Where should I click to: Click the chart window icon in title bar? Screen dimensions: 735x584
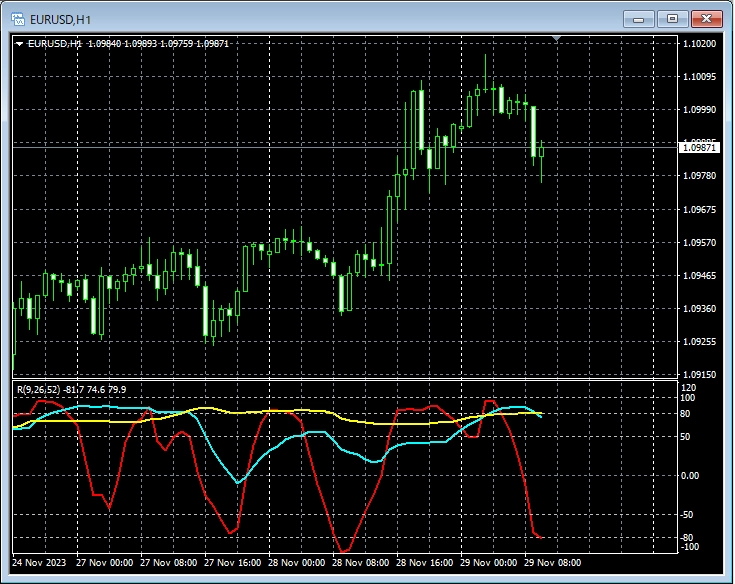point(18,19)
